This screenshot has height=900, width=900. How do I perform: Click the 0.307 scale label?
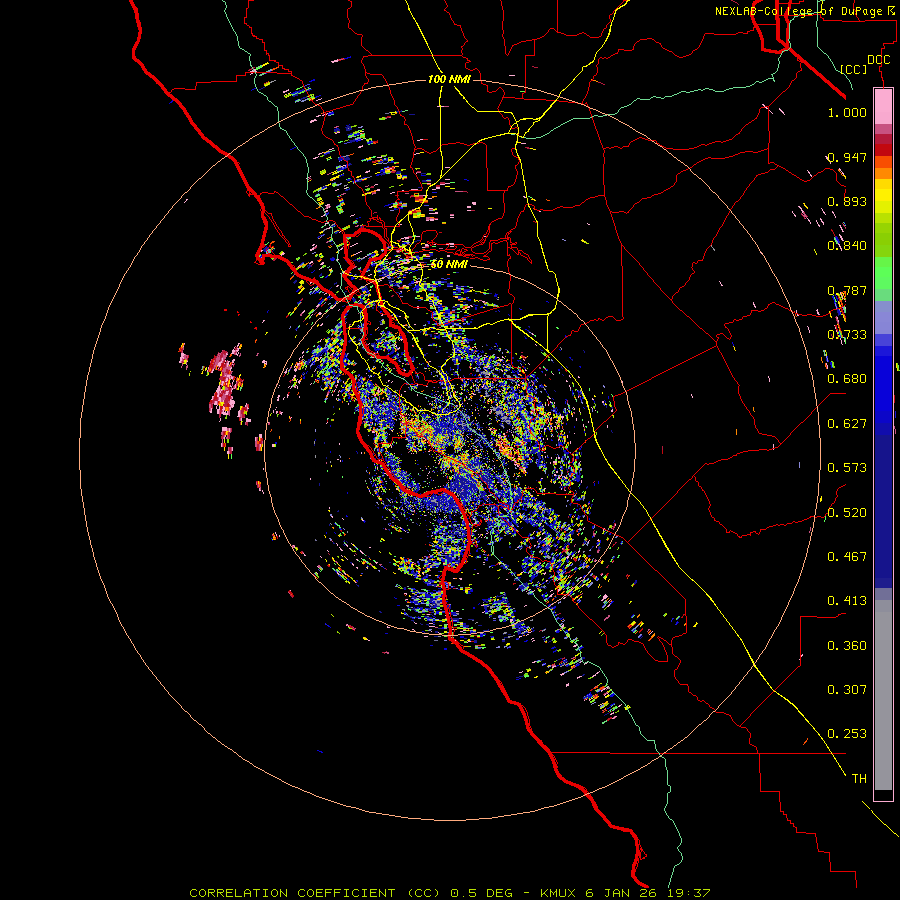(847, 690)
